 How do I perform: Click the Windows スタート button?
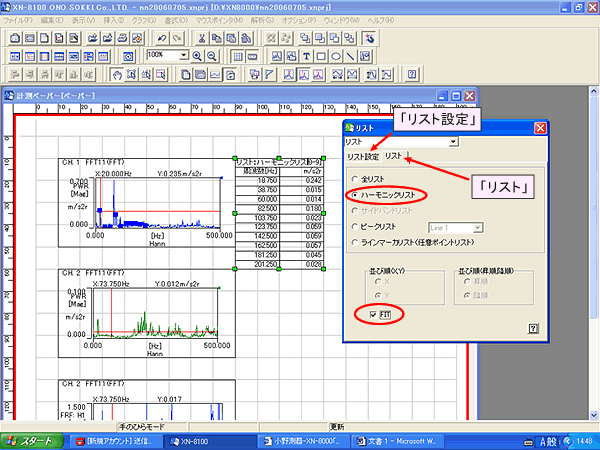pos(32,442)
